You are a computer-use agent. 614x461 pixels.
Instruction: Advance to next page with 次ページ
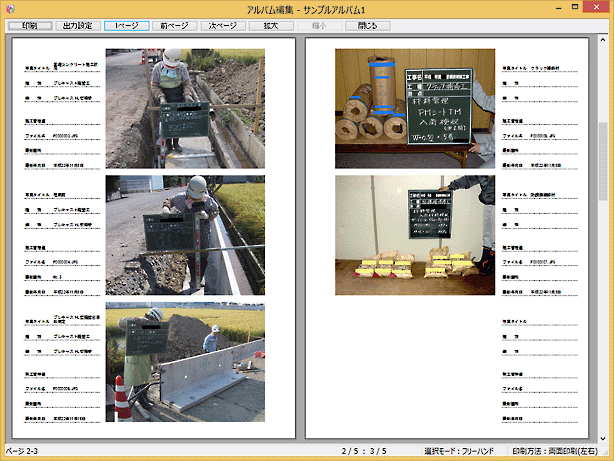pos(225,25)
